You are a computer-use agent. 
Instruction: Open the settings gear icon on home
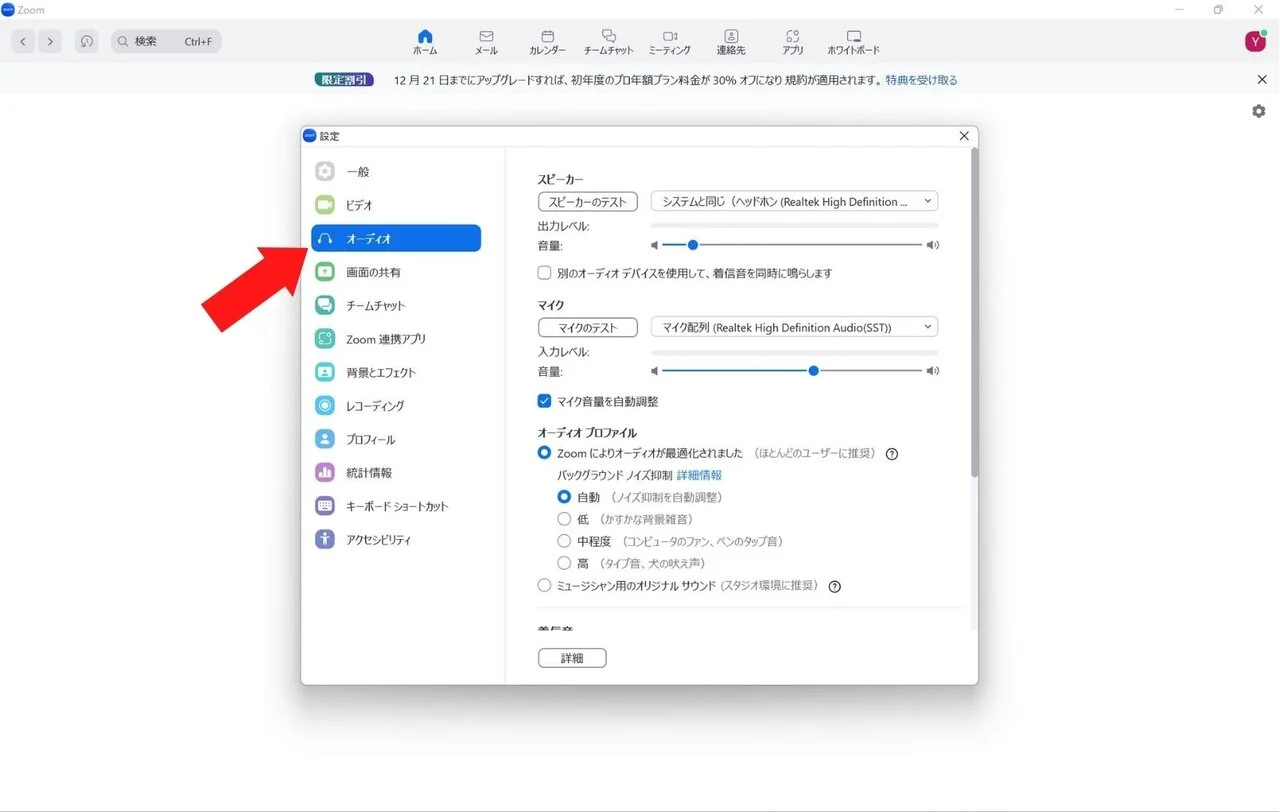pyautogui.click(x=1259, y=111)
